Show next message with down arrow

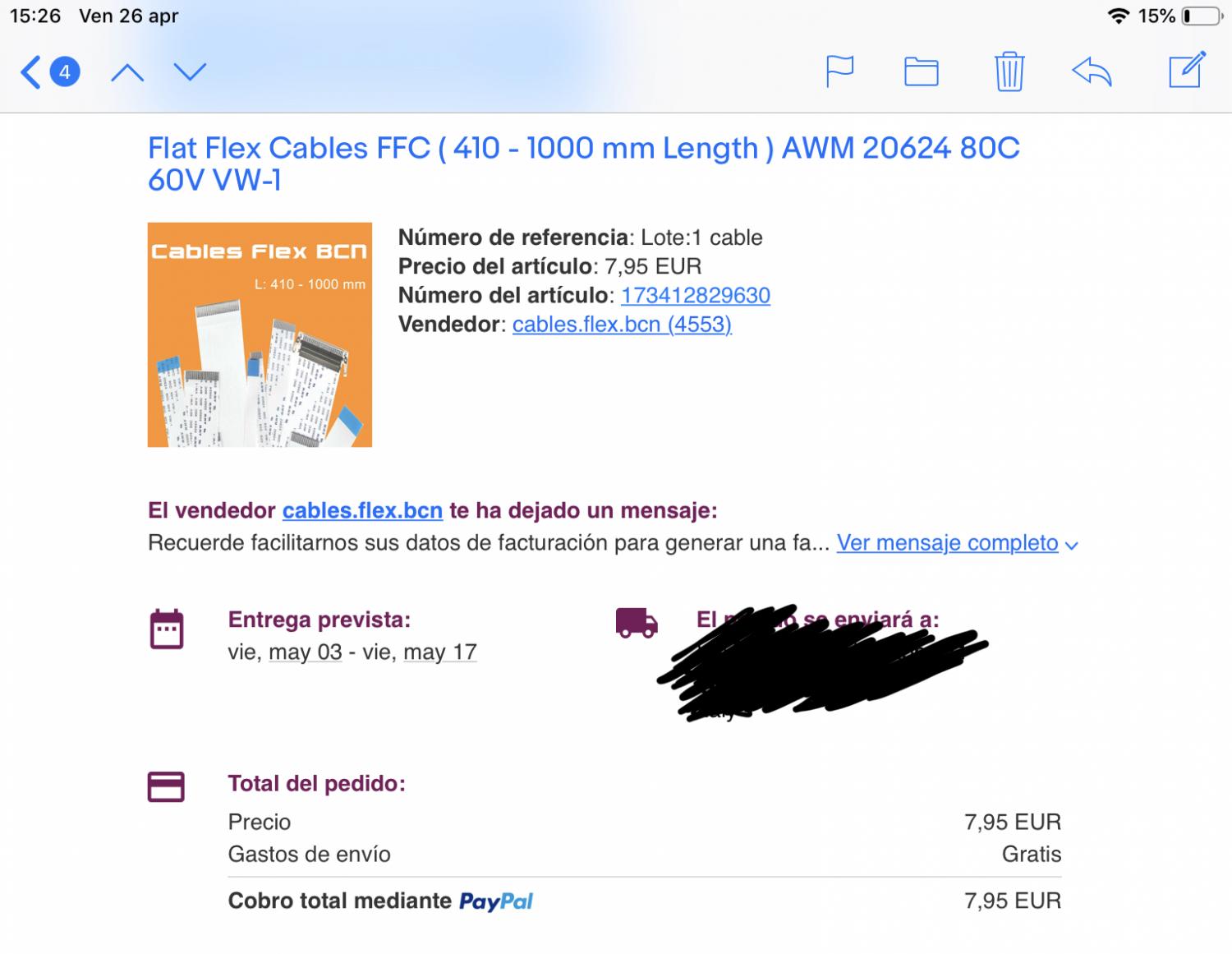pyautogui.click(x=190, y=72)
